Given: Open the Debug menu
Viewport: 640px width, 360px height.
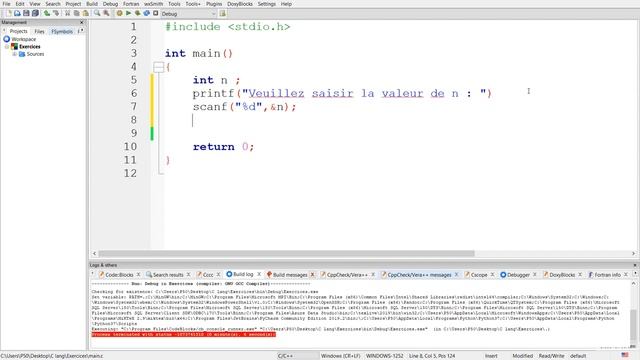Looking at the screenshot, I should 110,4.
